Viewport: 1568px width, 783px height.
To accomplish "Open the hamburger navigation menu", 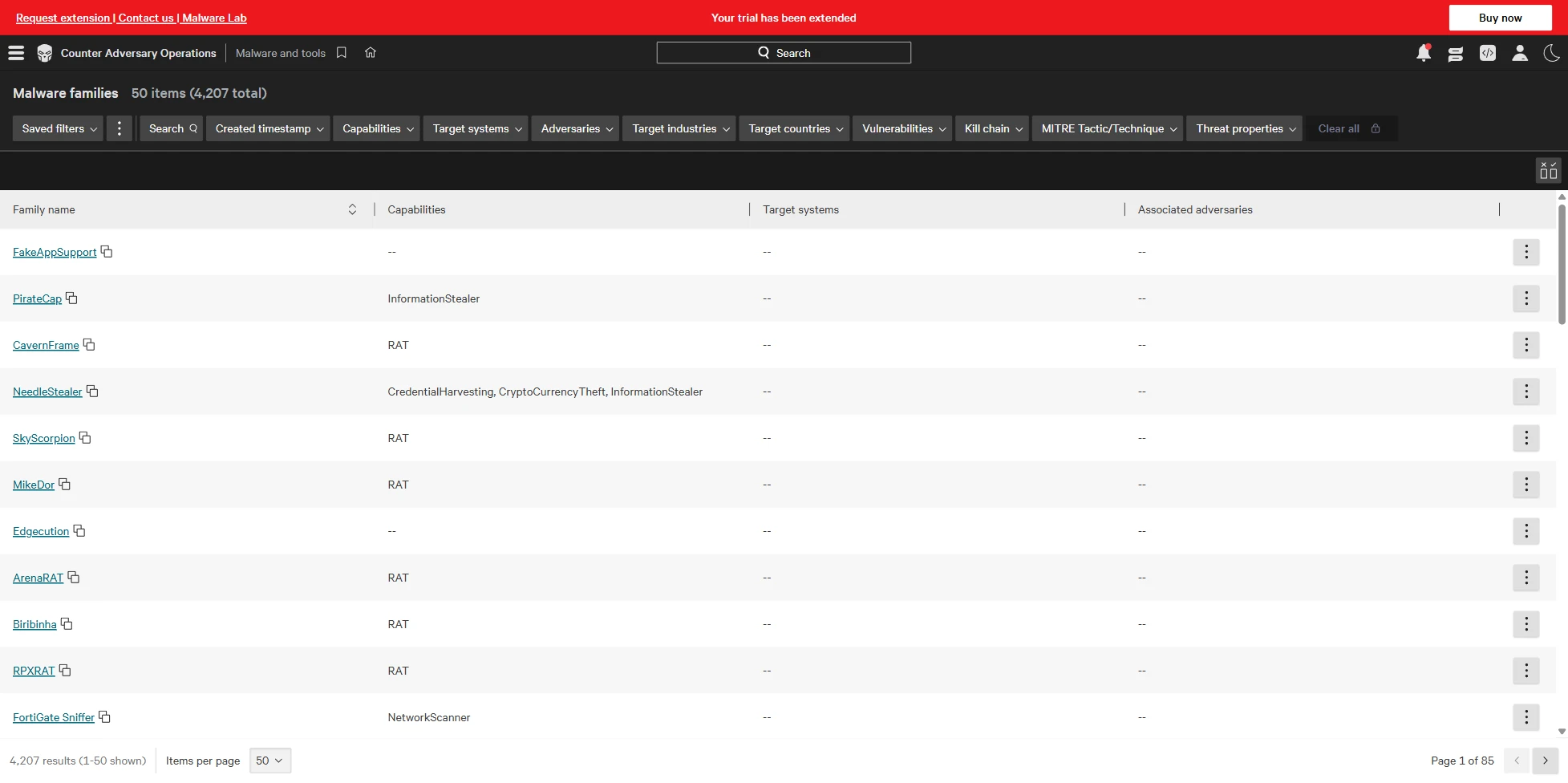I will 16,53.
